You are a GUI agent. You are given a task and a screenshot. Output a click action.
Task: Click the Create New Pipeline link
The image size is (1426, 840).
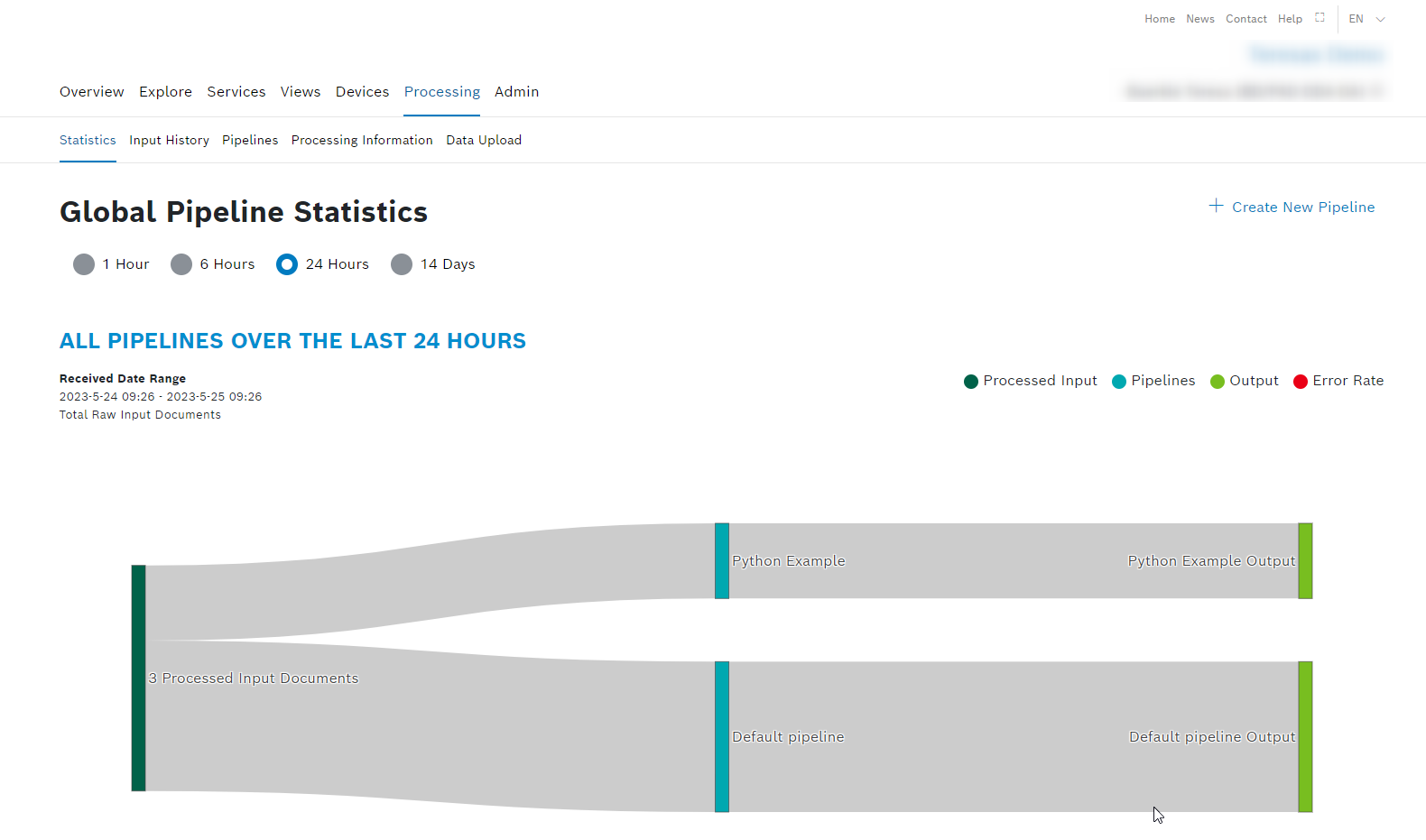pyautogui.click(x=1302, y=208)
